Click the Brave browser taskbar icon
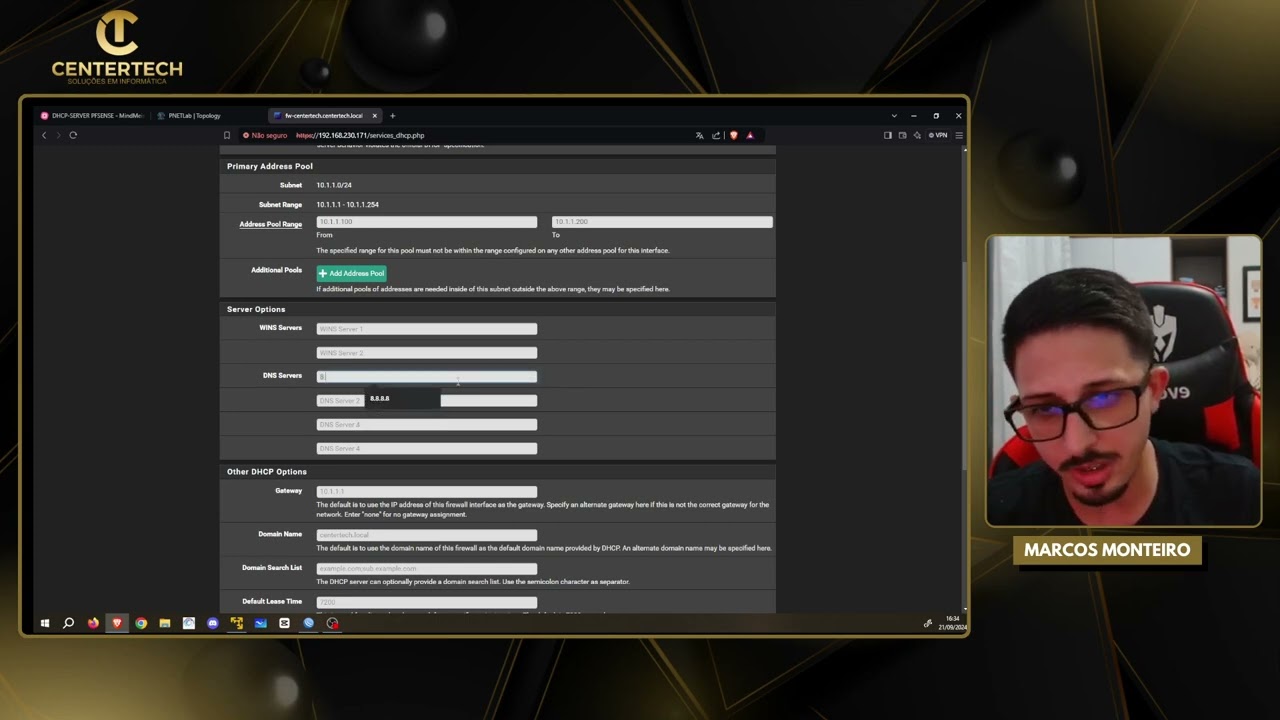Image resolution: width=1280 pixels, height=720 pixels. pyautogui.click(x=117, y=623)
